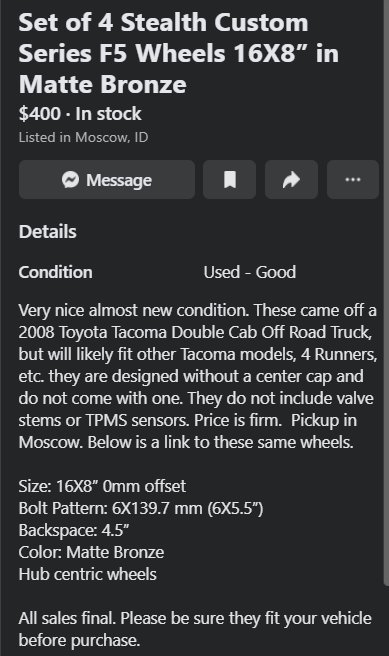Click the Details section heading
Screen dimensions: 389x656
tap(48, 232)
